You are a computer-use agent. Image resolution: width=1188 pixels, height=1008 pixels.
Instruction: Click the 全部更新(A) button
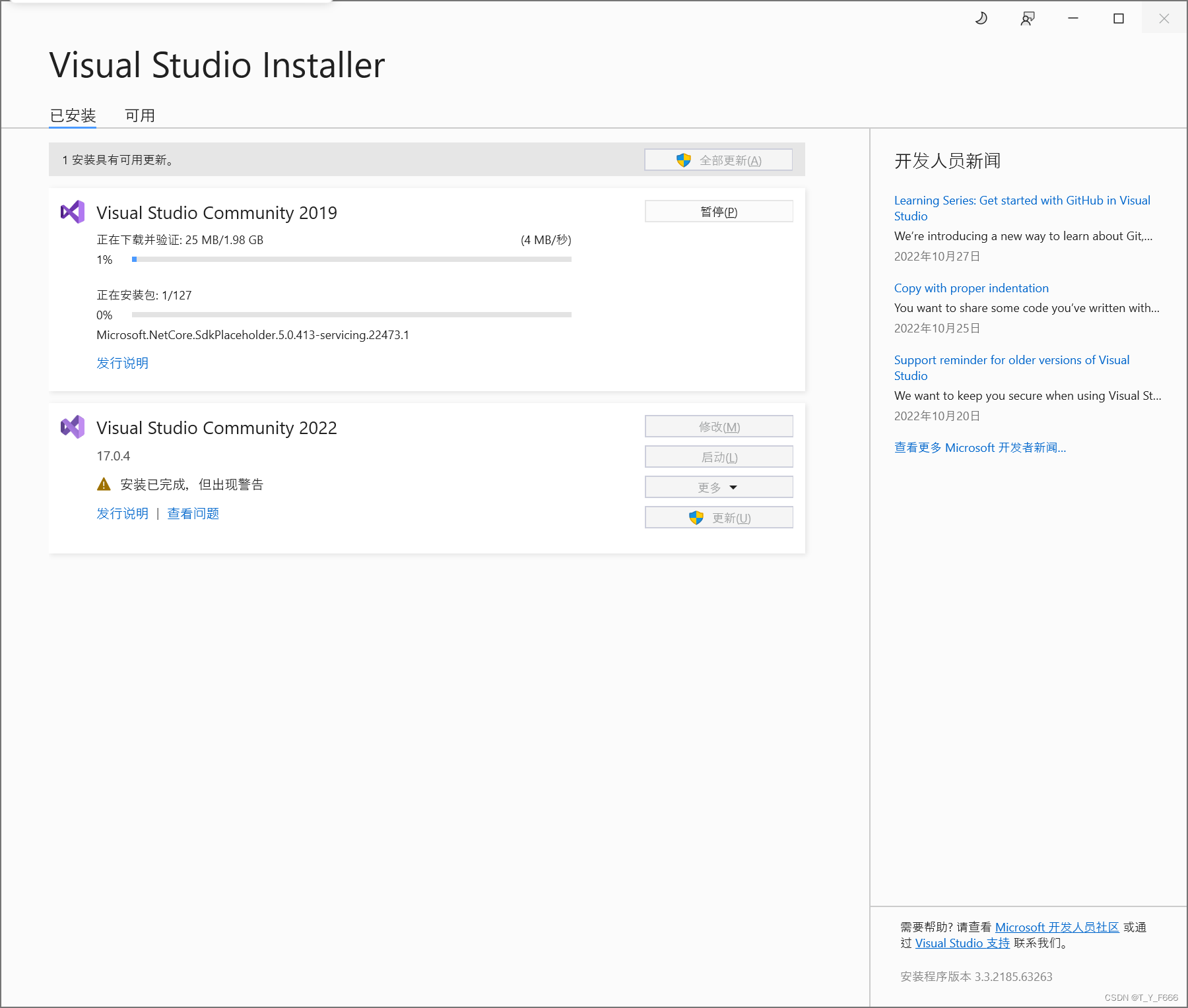[x=719, y=160]
